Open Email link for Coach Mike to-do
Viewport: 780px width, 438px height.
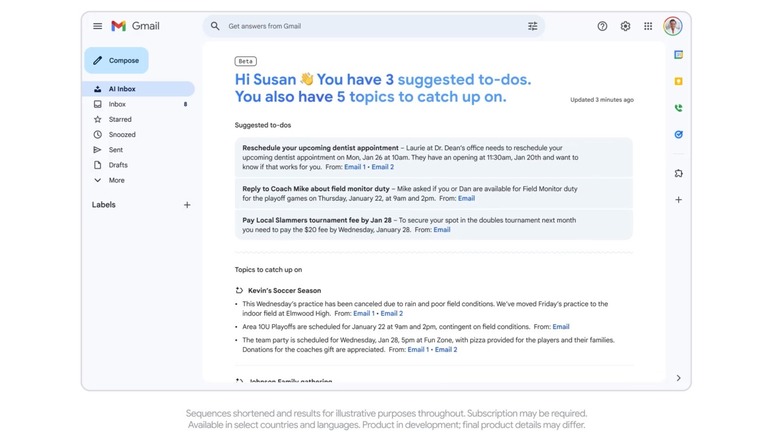pyautogui.click(x=466, y=198)
